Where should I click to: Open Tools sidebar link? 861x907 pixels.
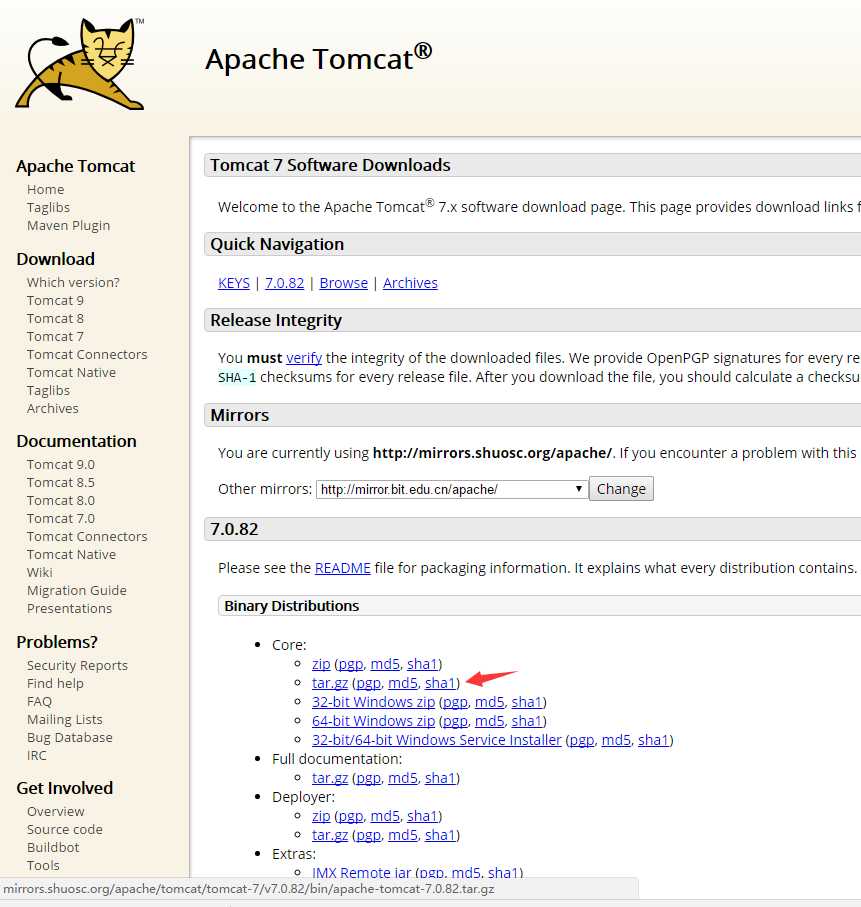[43, 865]
